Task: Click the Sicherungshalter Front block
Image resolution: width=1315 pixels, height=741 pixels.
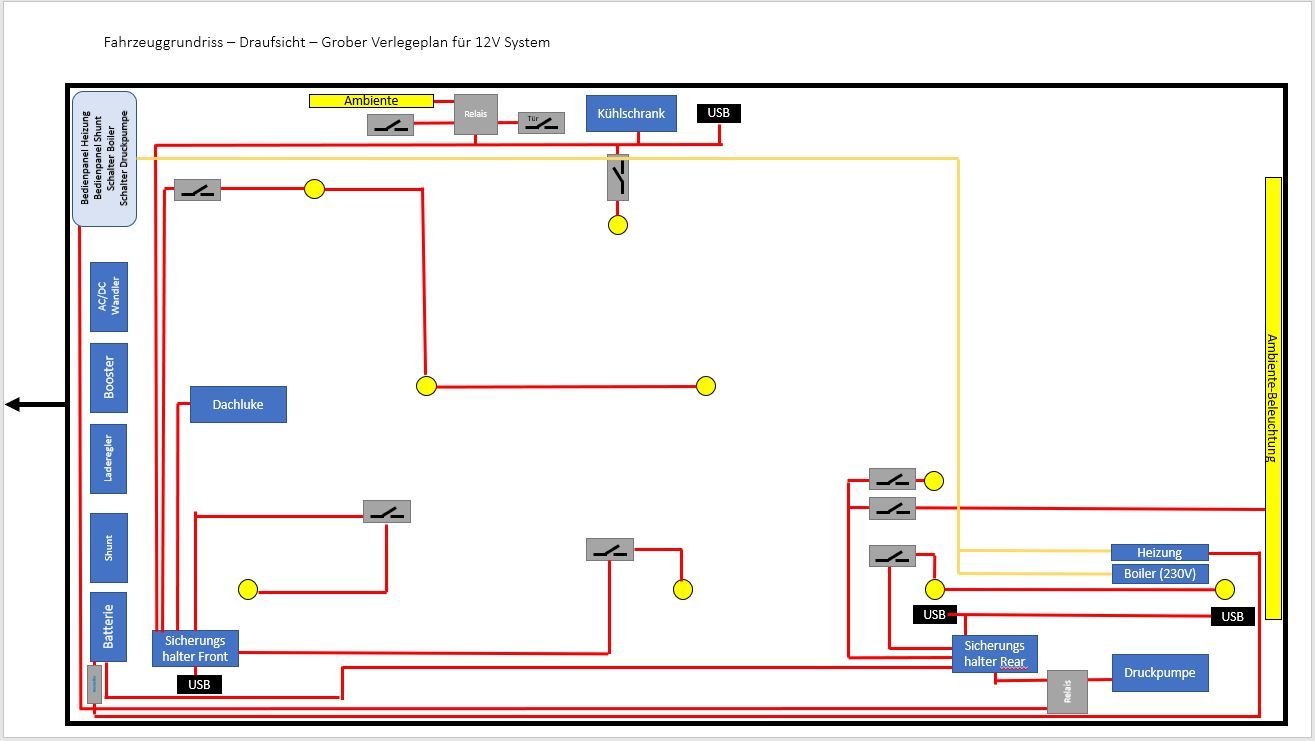Action: 195,649
